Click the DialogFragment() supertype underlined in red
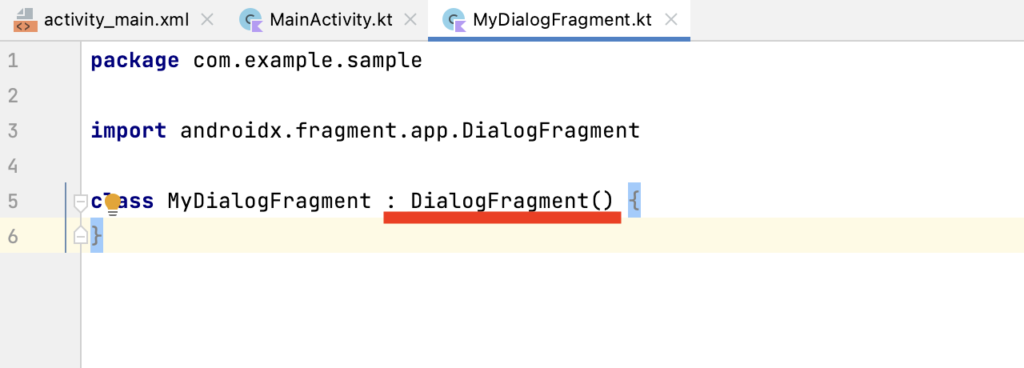The width and height of the screenshot is (1024, 368). point(512,201)
